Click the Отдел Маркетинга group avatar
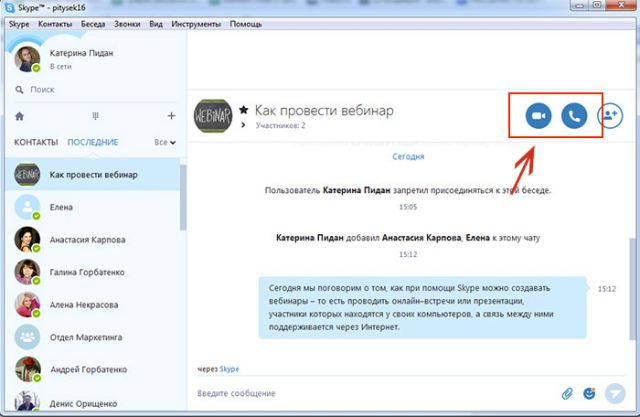The height and width of the screenshot is (417, 640). point(27,337)
